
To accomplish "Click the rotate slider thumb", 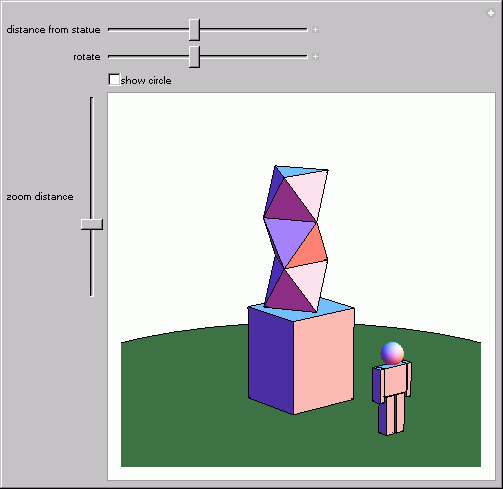I will [x=194, y=57].
